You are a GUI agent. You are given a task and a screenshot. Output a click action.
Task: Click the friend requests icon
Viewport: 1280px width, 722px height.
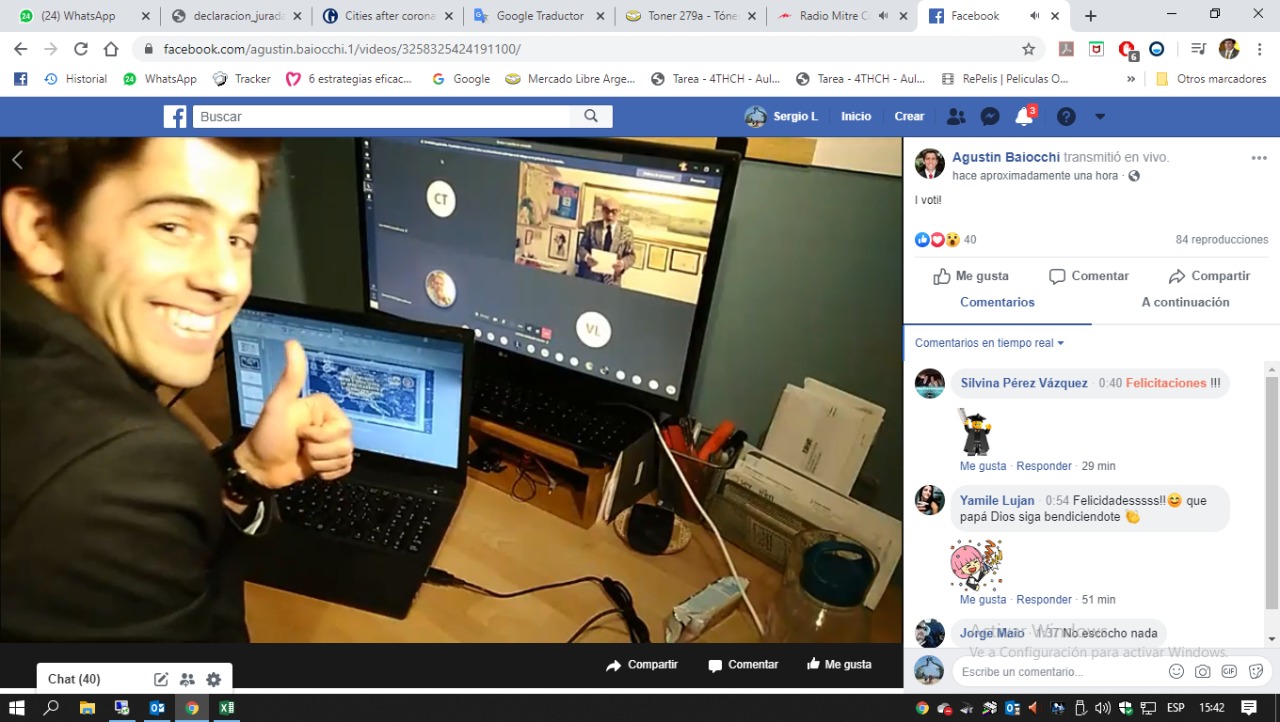tap(956, 117)
